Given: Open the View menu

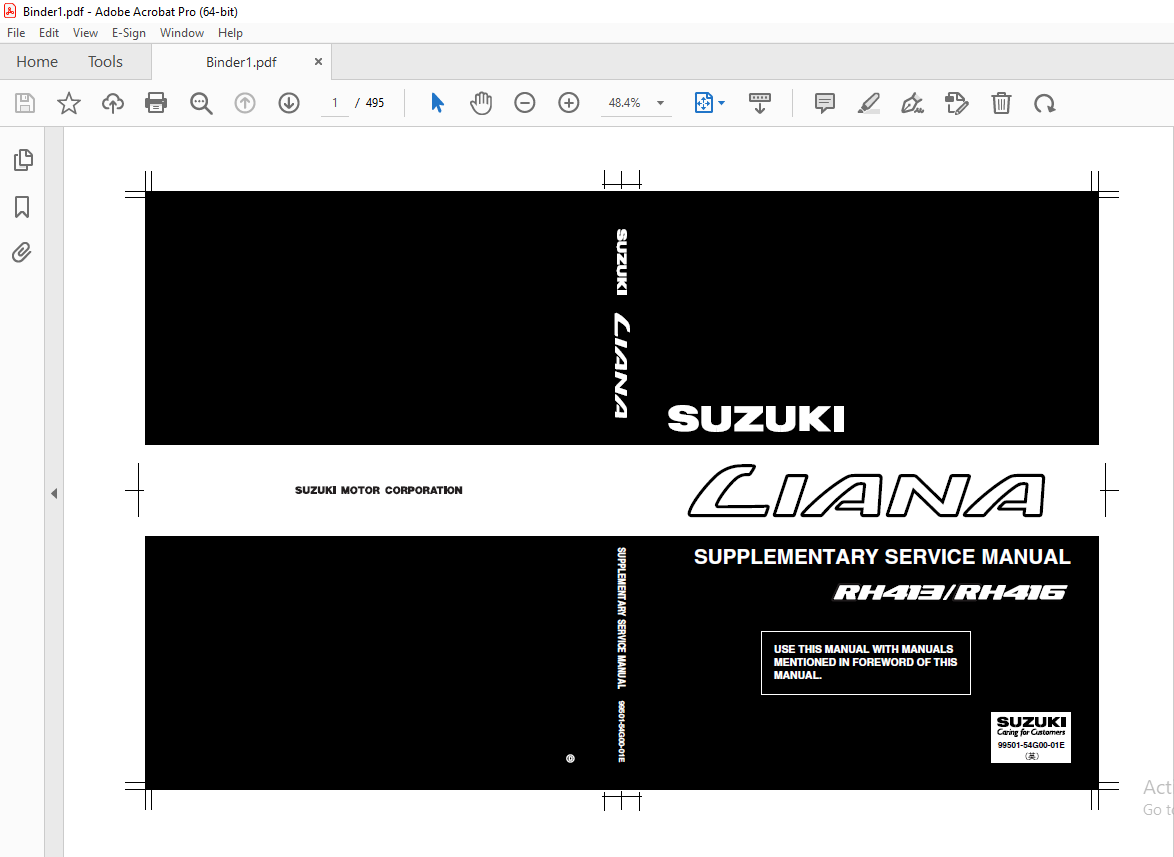Looking at the screenshot, I should pos(85,33).
